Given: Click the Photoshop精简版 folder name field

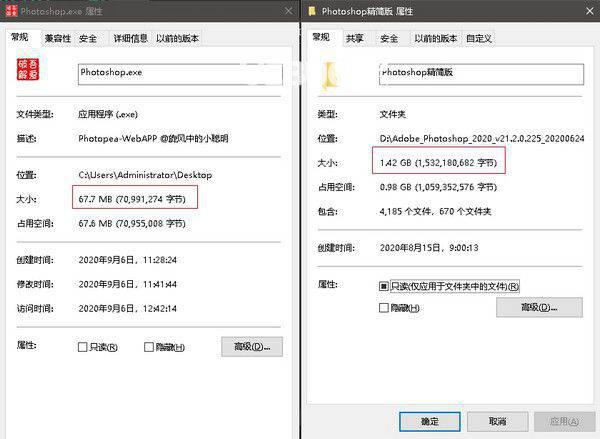Looking at the screenshot, I should click(481, 74).
